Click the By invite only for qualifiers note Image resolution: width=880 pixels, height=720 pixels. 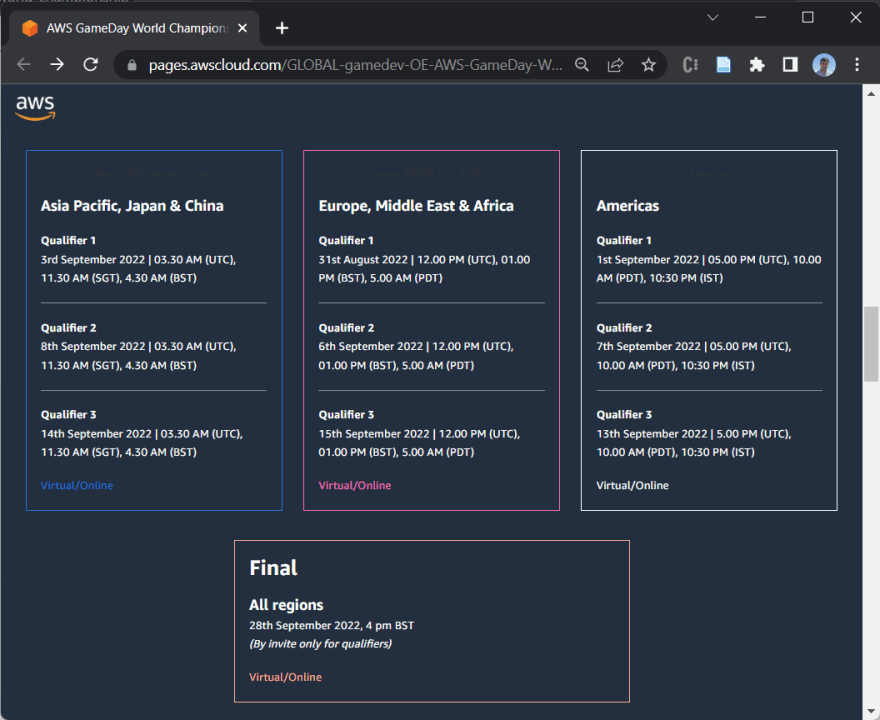point(320,644)
